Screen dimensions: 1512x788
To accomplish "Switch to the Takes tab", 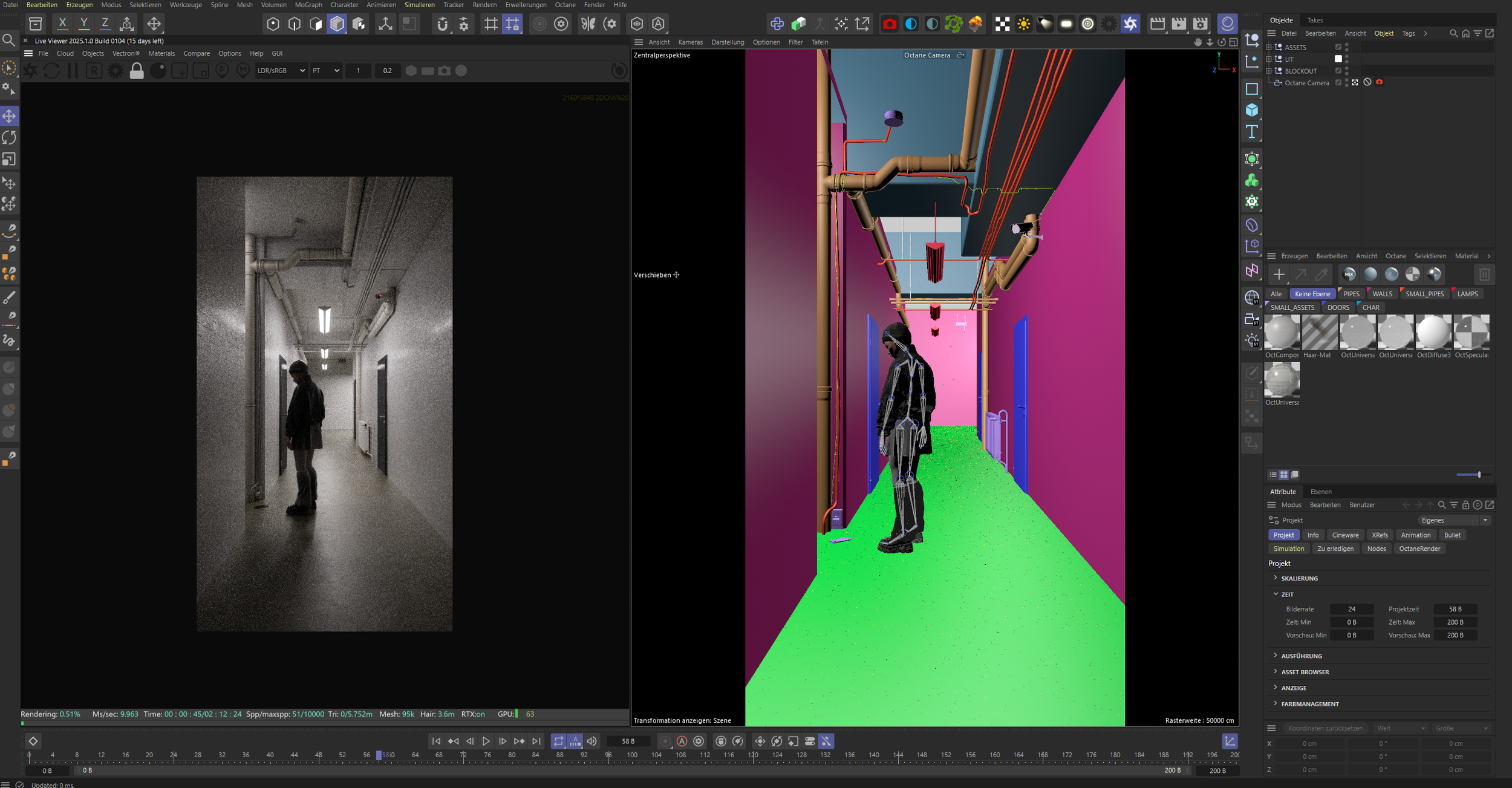I will pos(1315,21).
